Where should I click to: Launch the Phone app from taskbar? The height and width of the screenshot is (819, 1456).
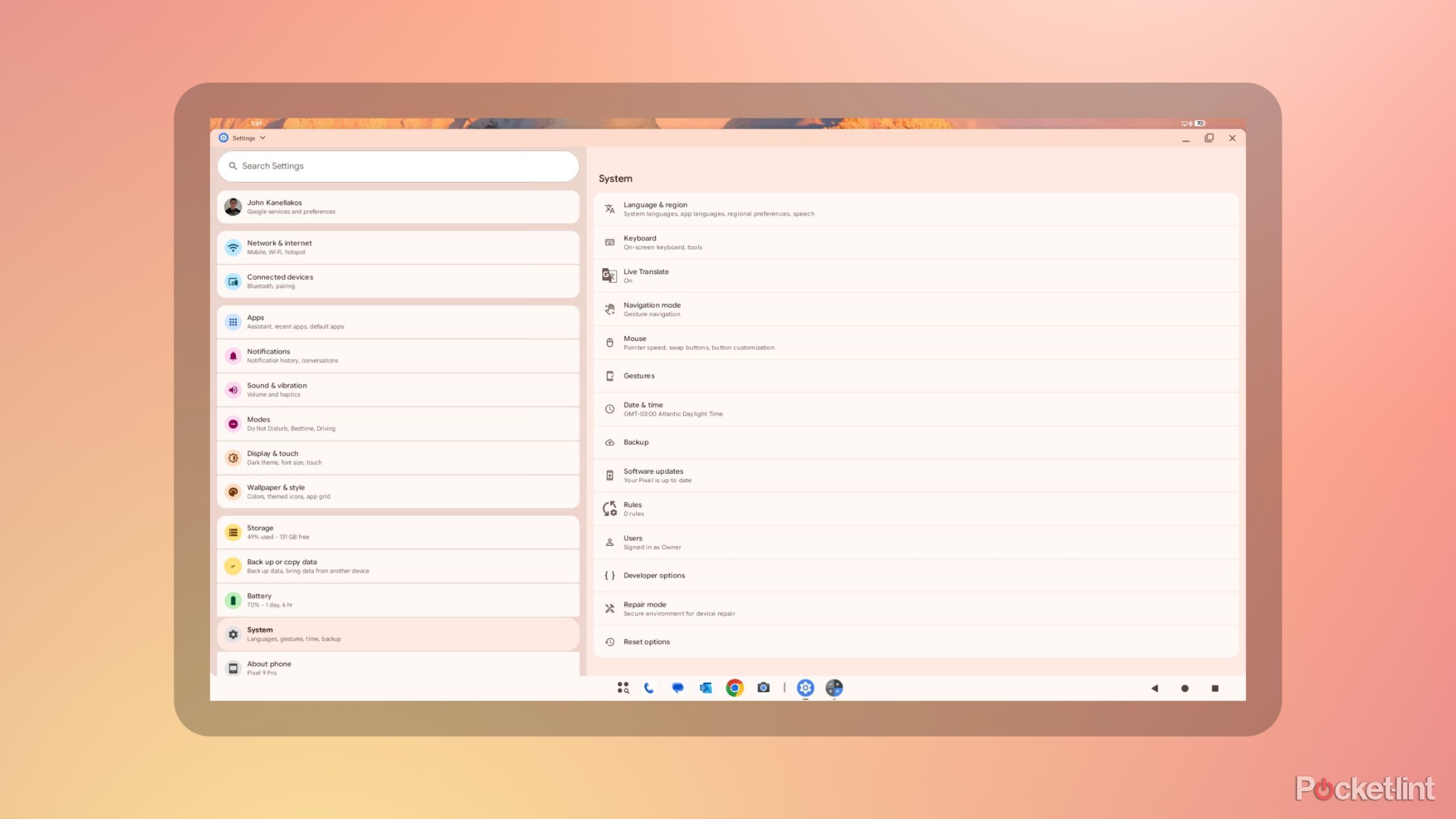[x=649, y=688]
